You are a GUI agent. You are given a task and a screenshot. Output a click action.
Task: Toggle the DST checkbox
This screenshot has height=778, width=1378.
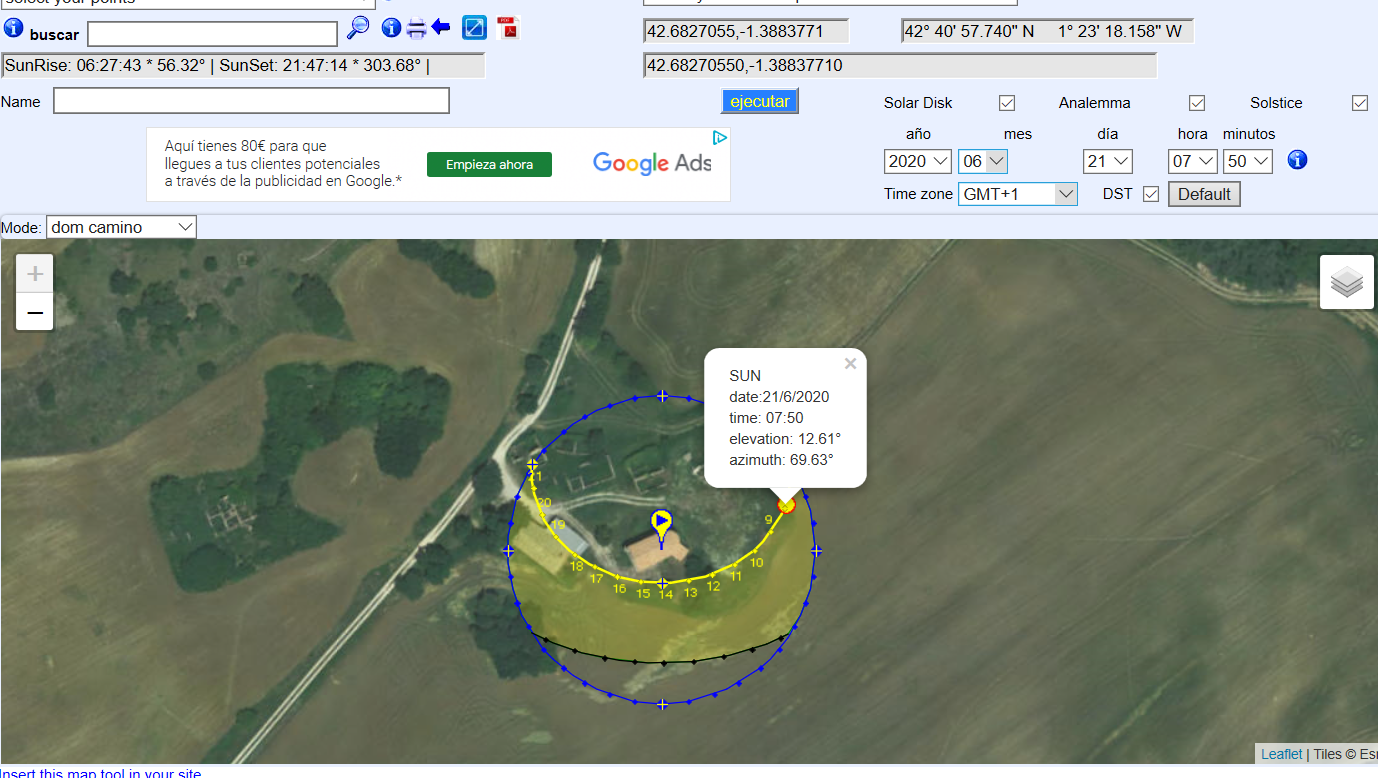click(x=1151, y=194)
